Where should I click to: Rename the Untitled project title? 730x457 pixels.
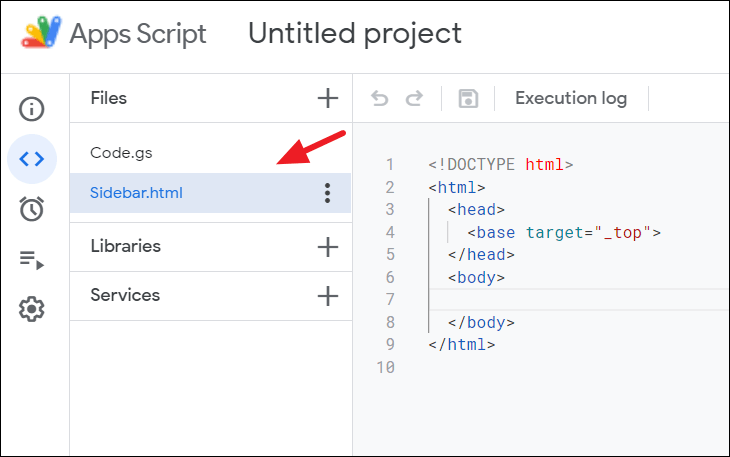click(355, 34)
